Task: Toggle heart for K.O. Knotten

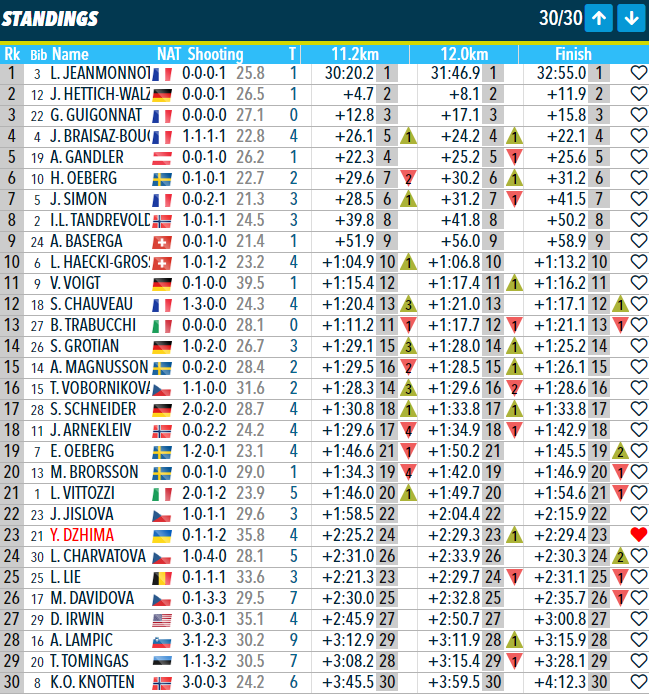Action: (639, 682)
